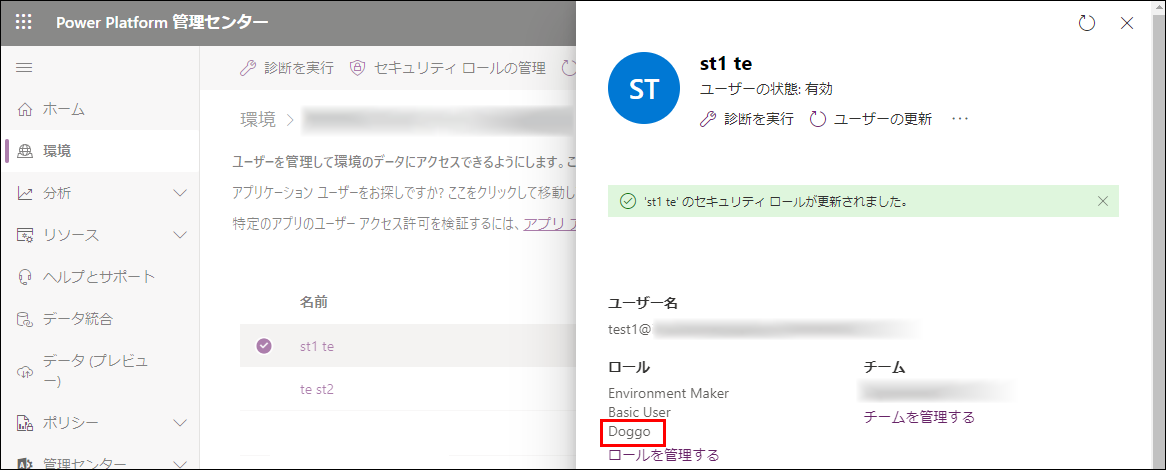The image size is (1166, 470).
Task: Click the リソース resources icon in the sidebar
Action: tap(25, 235)
